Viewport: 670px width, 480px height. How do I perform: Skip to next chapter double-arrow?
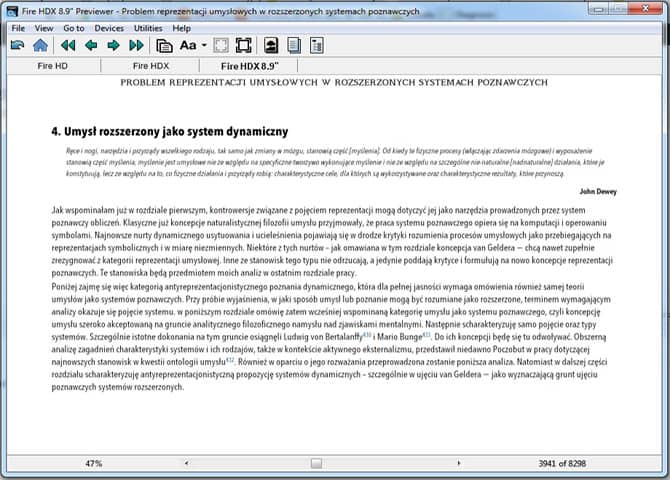(x=136, y=45)
